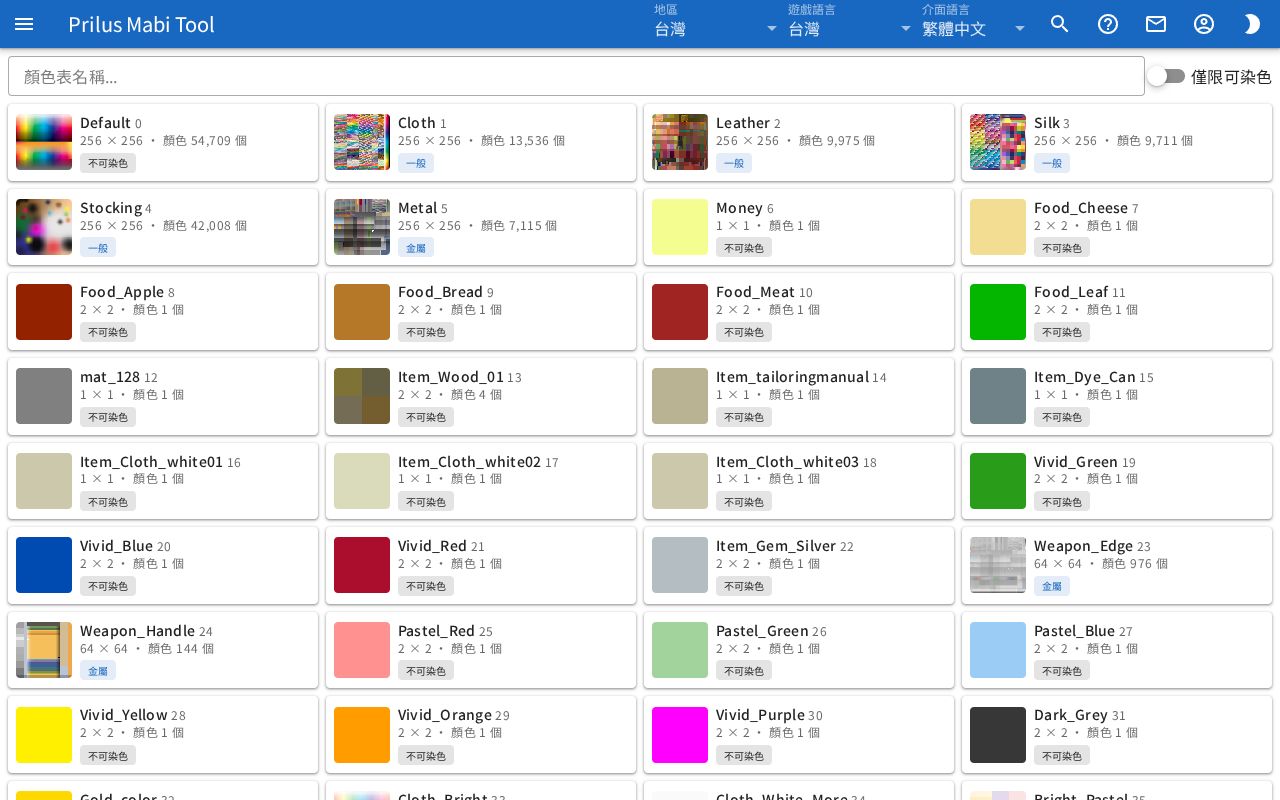The width and height of the screenshot is (1280, 800).
Task: Select the Vivid_Blue color swatch
Action: (x=44, y=565)
